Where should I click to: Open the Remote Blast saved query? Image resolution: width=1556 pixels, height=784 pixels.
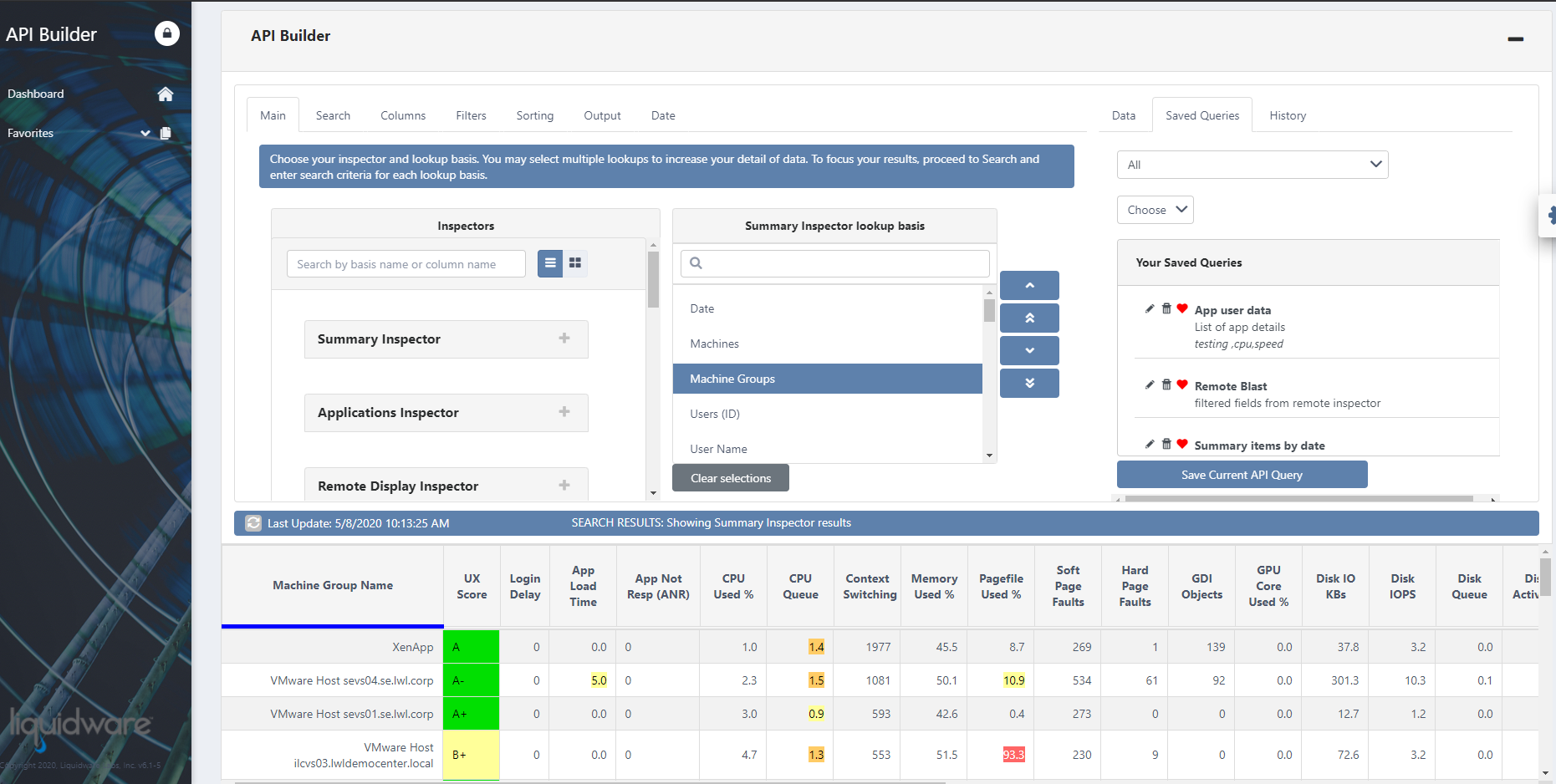click(1231, 386)
